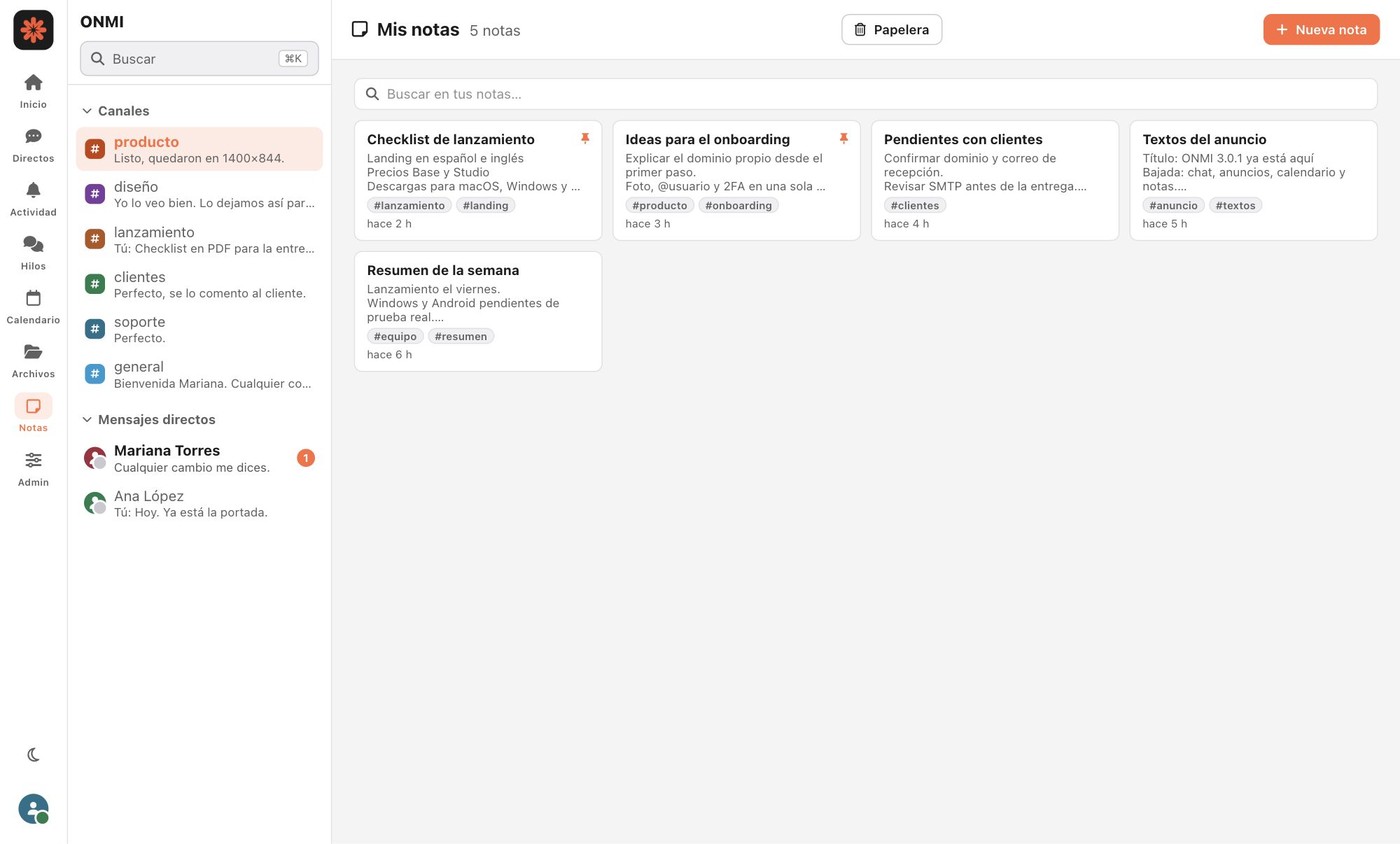The image size is (1400, 844).
Task: Open the Calendario icon
Action: pyautogui.click(x=33, y=298)
